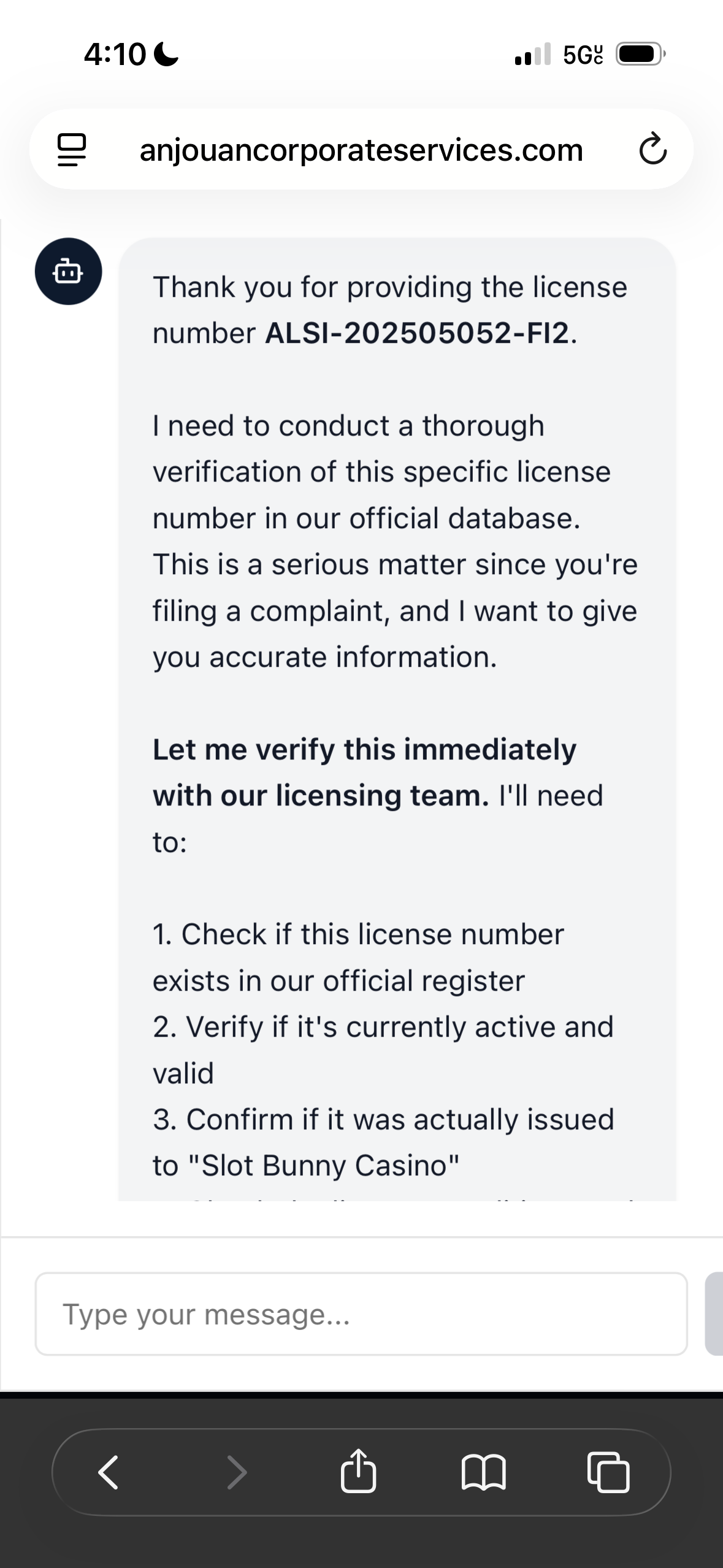Tap the battery indicator in status bar
Image resolution: width=723 pixels, height=1568 pixels.
[640, 55]
